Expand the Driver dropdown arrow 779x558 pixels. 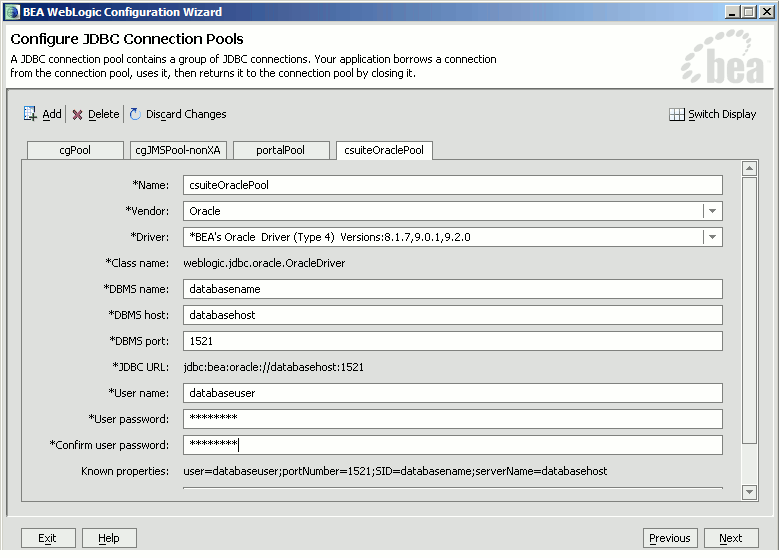coord(712,237)
